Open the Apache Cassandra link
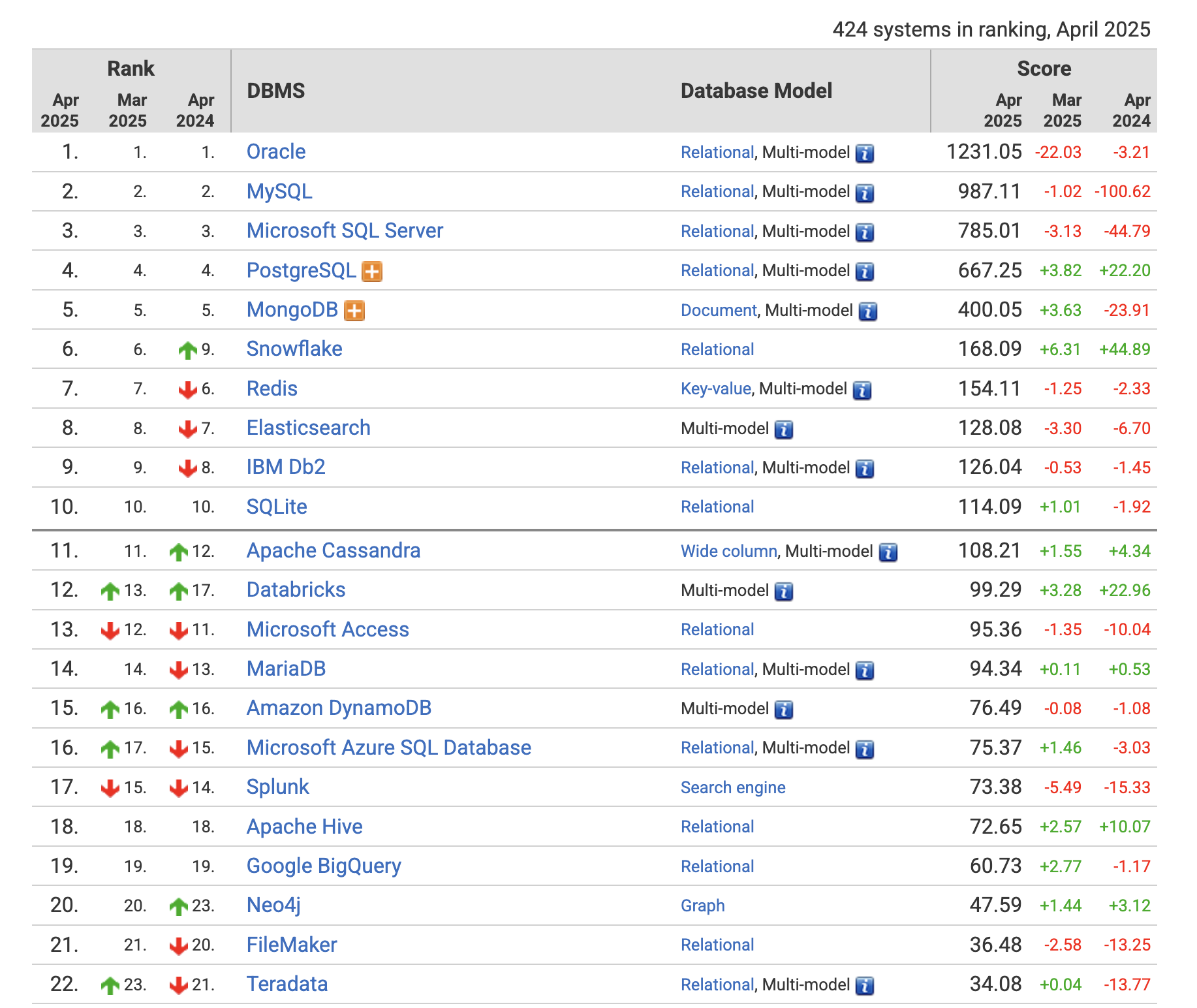 (x=334, y=550)
